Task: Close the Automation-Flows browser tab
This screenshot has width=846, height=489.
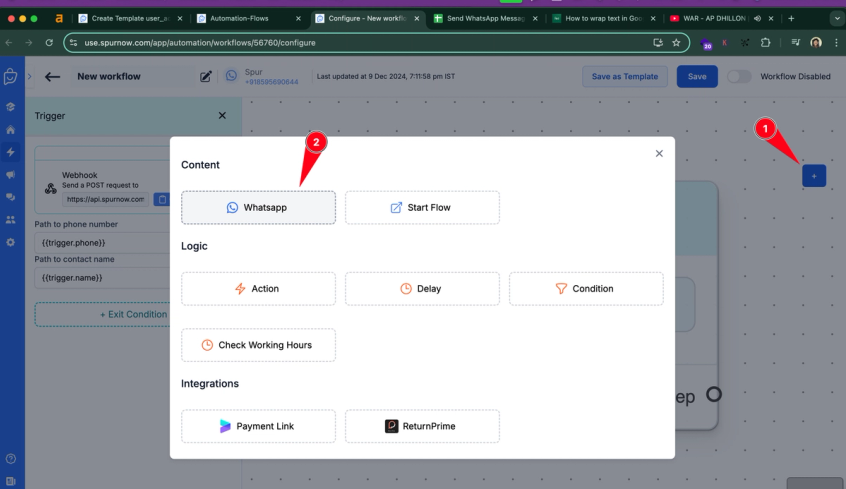Action: (298, 18)
